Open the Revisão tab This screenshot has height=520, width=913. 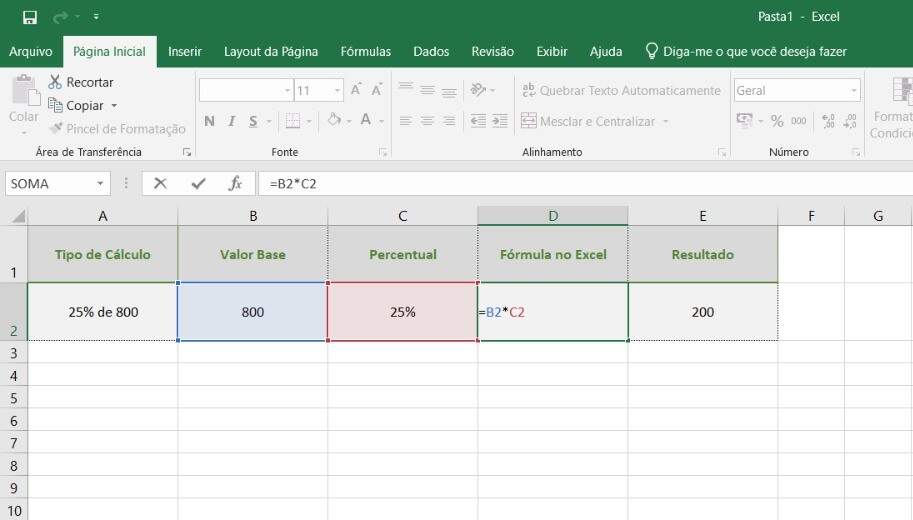(493, 52)
